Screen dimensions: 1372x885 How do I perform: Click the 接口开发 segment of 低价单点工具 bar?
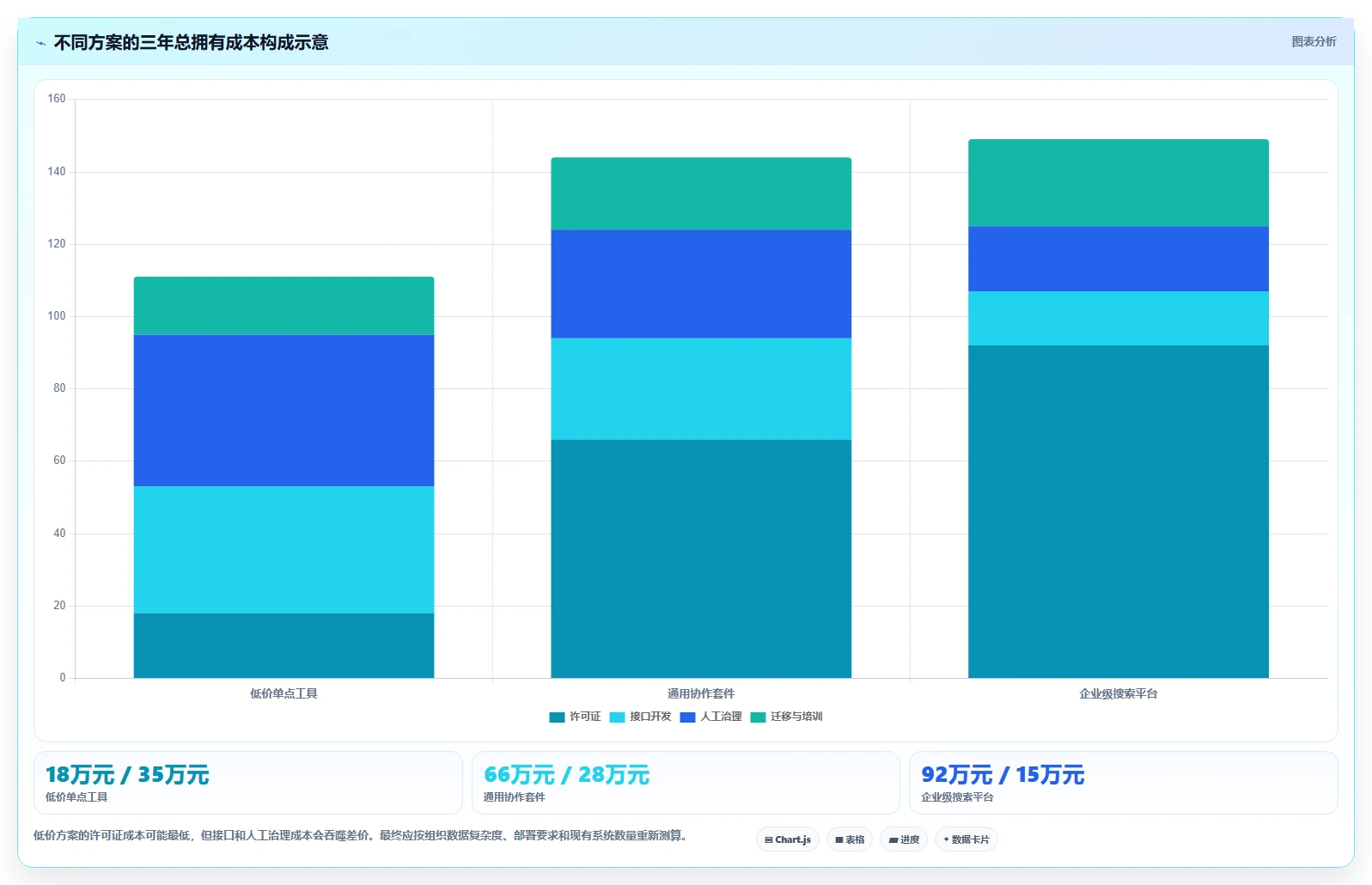284,550
